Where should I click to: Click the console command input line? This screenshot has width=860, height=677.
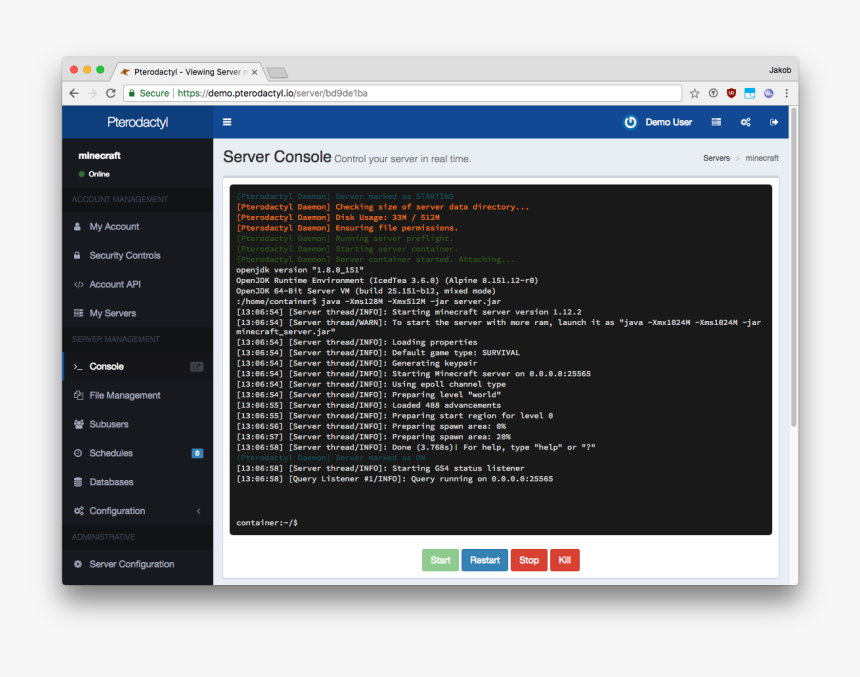(x=500, y=523)
